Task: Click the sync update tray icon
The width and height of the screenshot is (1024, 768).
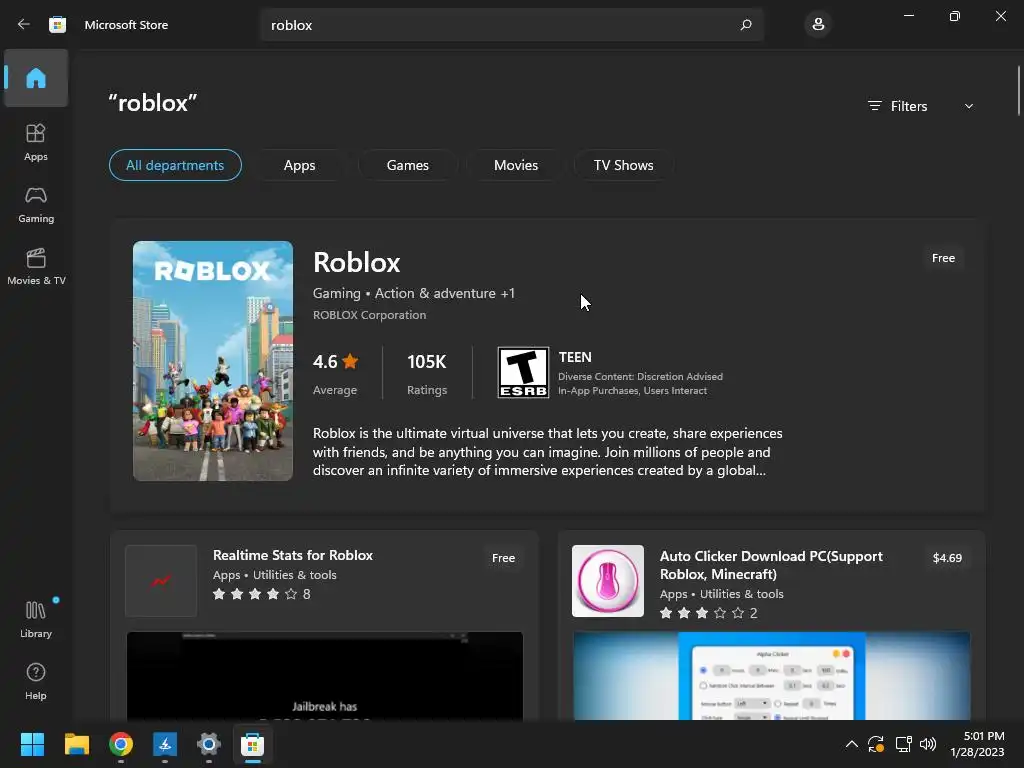Action: click(x=876, y=744)
